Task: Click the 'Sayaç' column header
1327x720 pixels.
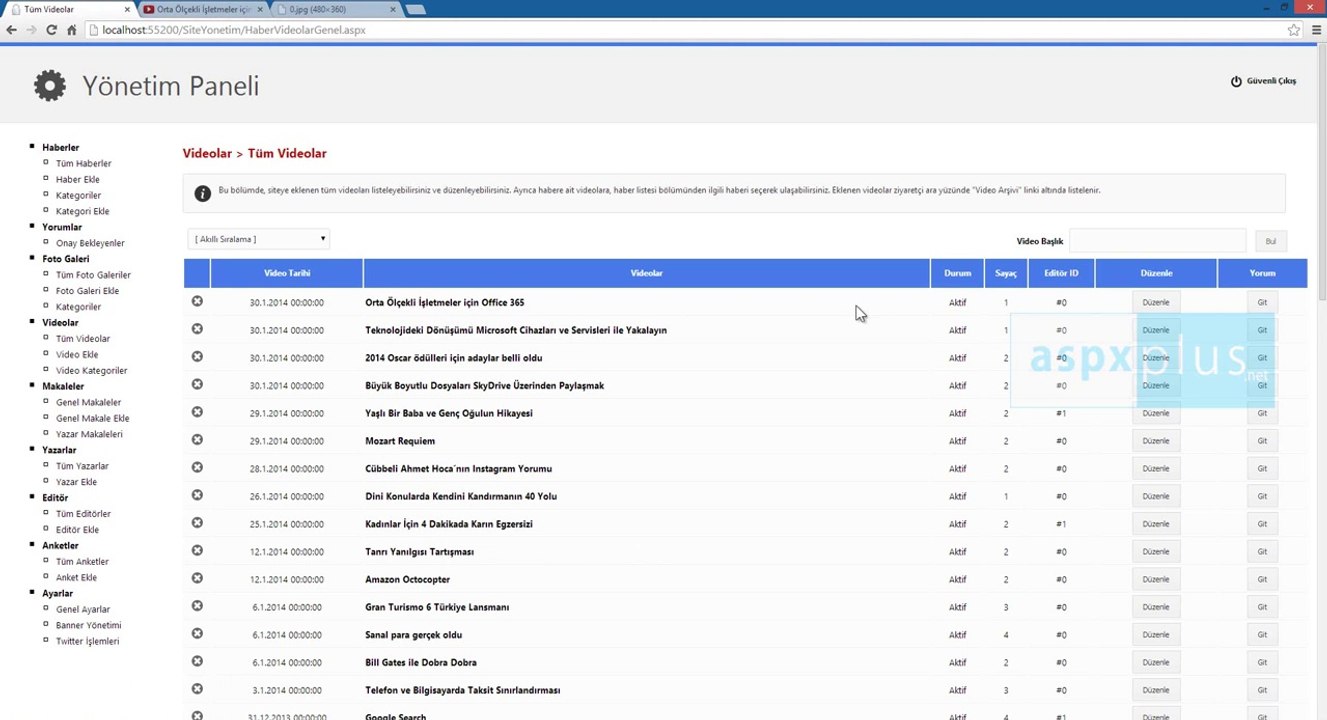Action: pyautogui.click(x=1006, y=273)
